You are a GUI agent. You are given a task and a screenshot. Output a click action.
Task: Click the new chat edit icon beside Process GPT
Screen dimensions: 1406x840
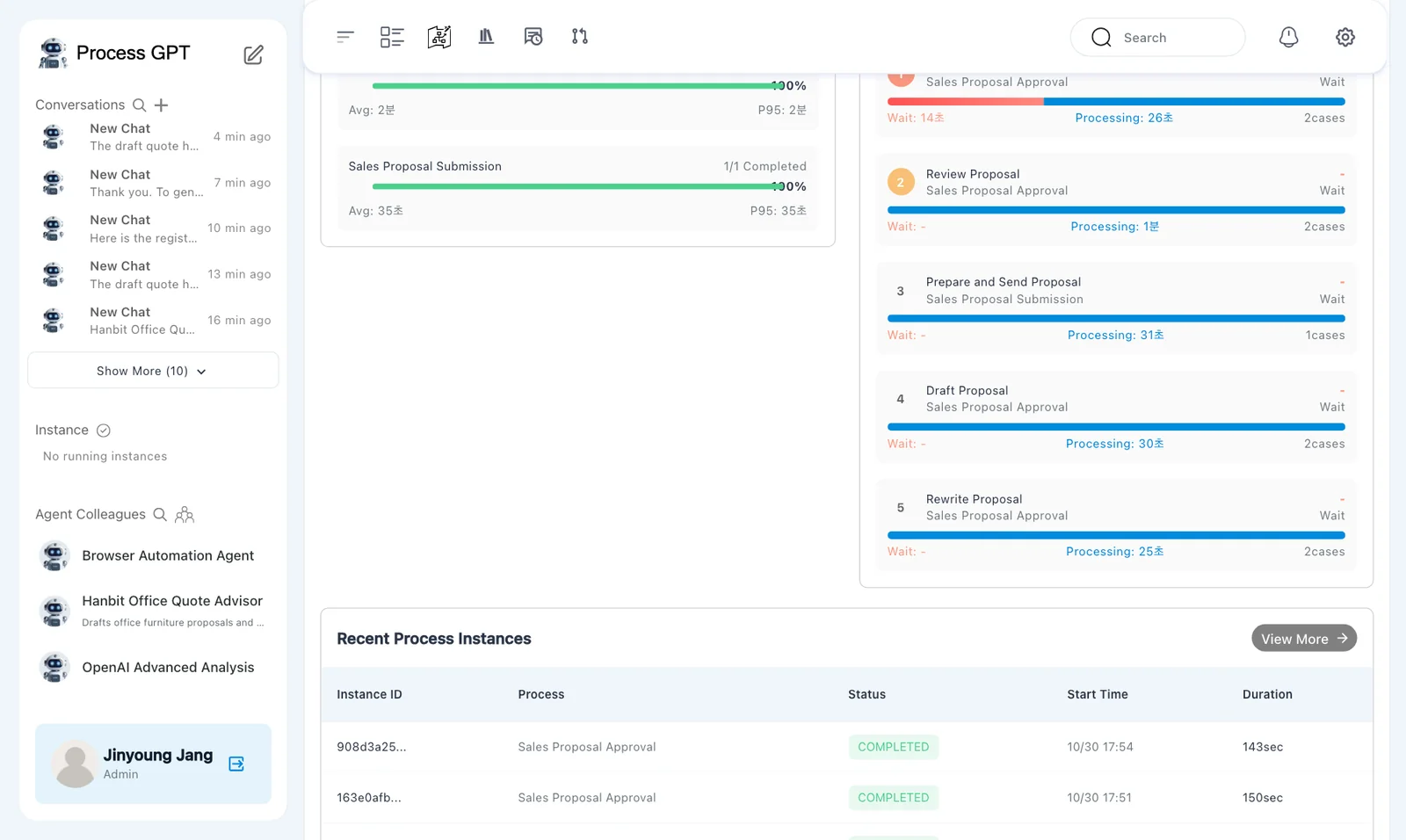pos(253,54)
